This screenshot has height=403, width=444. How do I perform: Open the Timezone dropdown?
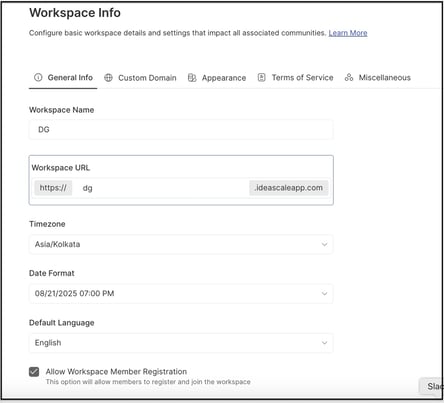[181, 244]
